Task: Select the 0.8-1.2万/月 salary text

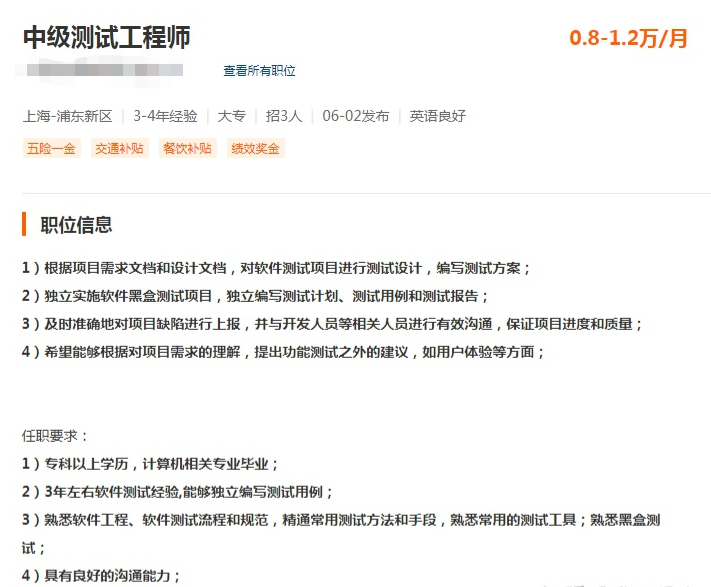Action: (628, 38)
